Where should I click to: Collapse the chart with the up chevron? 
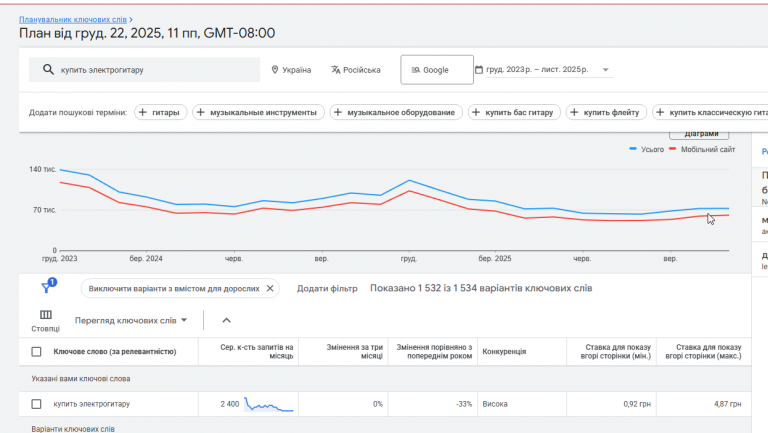pyautogui.click(x=226, y=320)
